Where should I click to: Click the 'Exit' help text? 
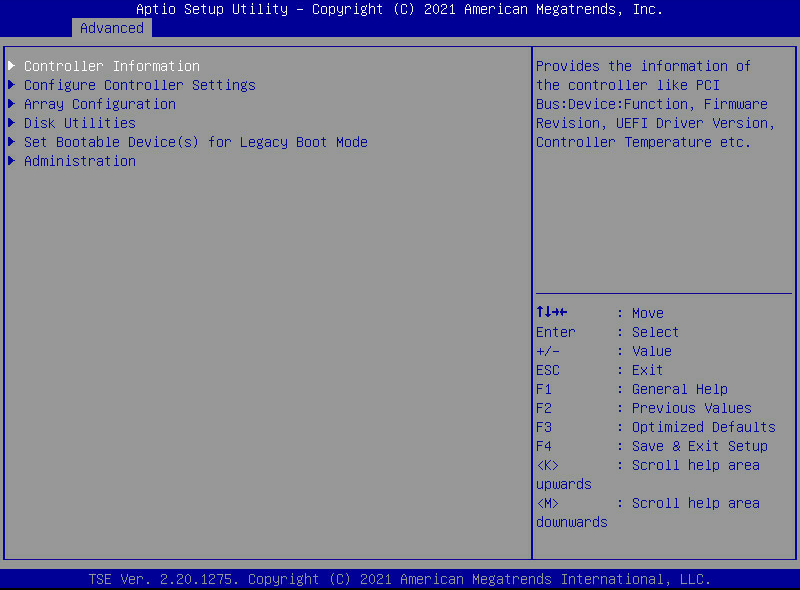[648, 370]
